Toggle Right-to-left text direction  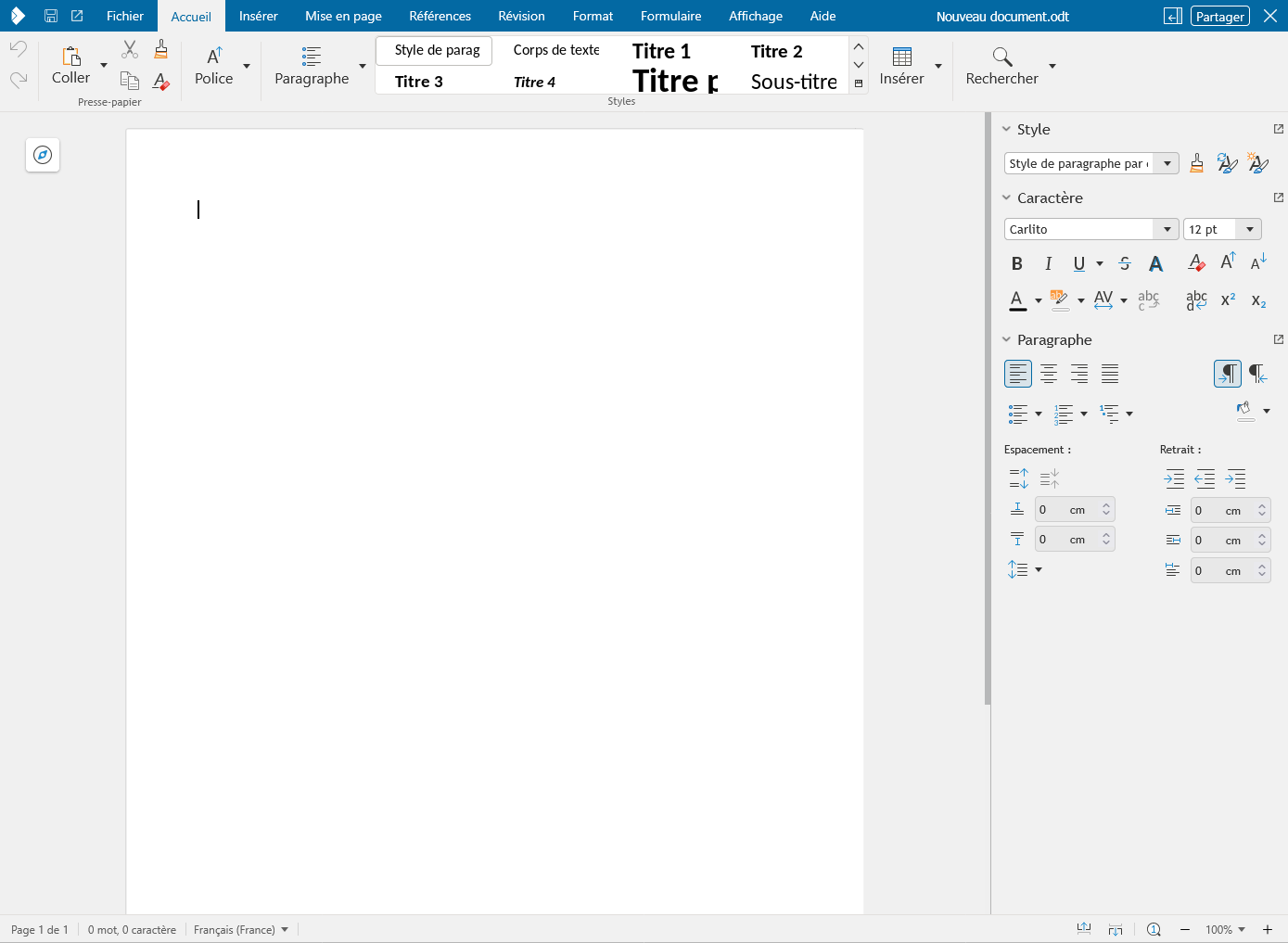(x=1258, y=374)
